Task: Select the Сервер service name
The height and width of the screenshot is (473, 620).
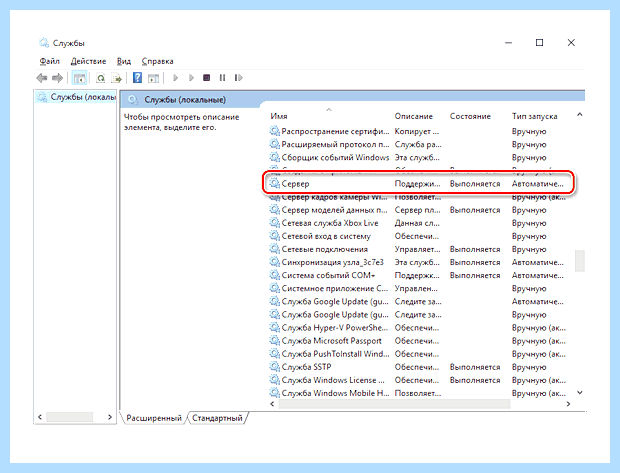Action: (295, 184)
